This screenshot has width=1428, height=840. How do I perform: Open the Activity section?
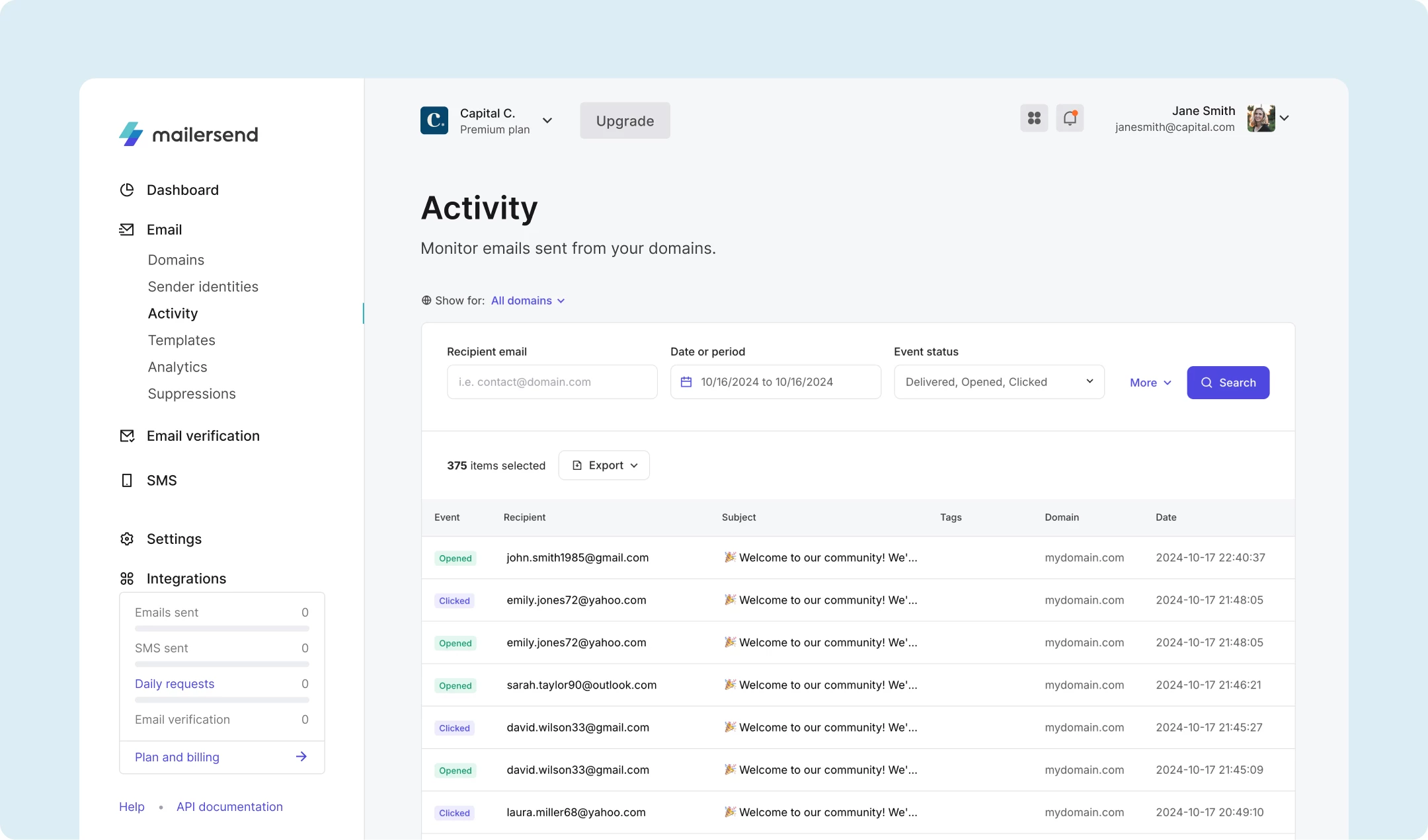pos(172,312)
